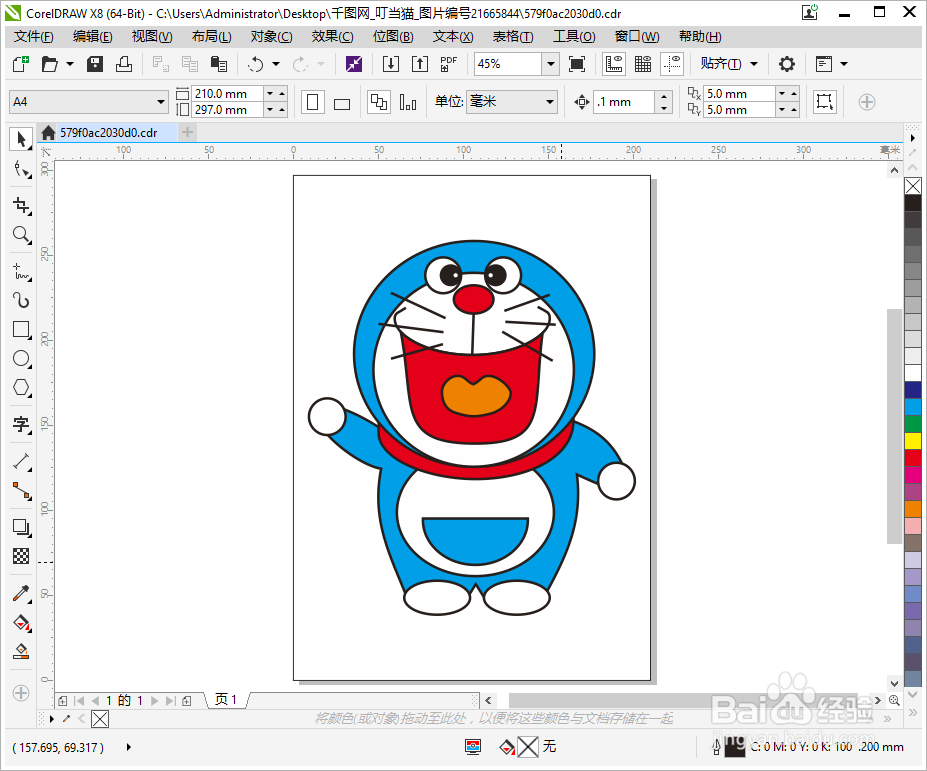Open the 对象 menu
Image resolution: width=927 pixels, height=771 pixels.
pyautogui.click(x=271, y=37)
